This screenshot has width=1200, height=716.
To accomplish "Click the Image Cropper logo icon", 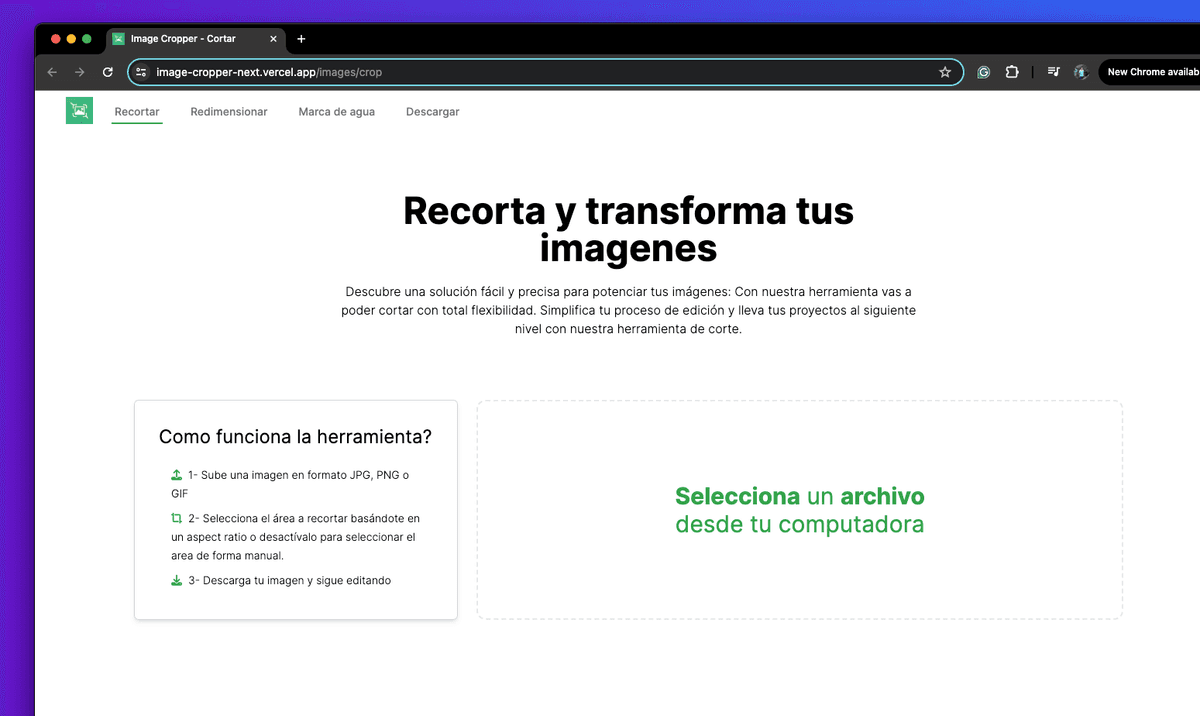I will [79, 111].
